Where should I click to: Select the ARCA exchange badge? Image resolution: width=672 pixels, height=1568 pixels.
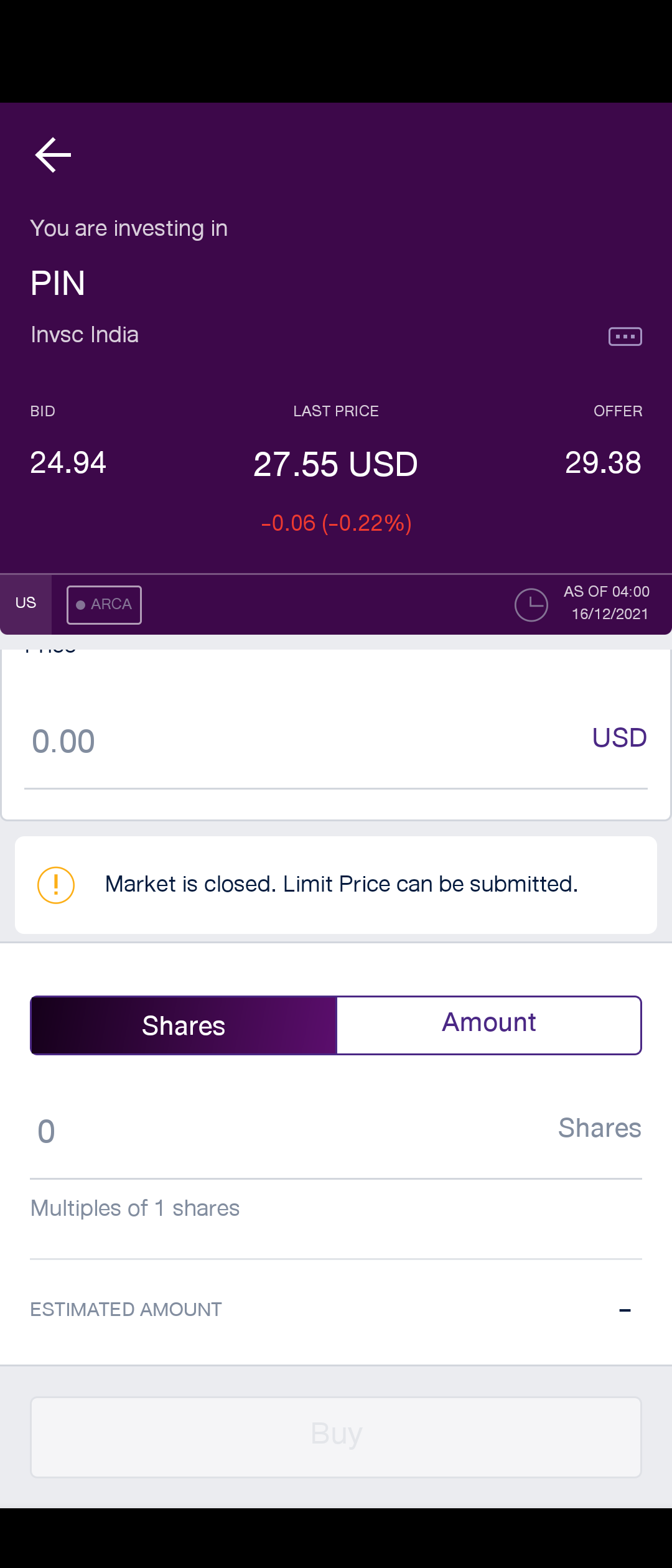click(x=104, y=604)
